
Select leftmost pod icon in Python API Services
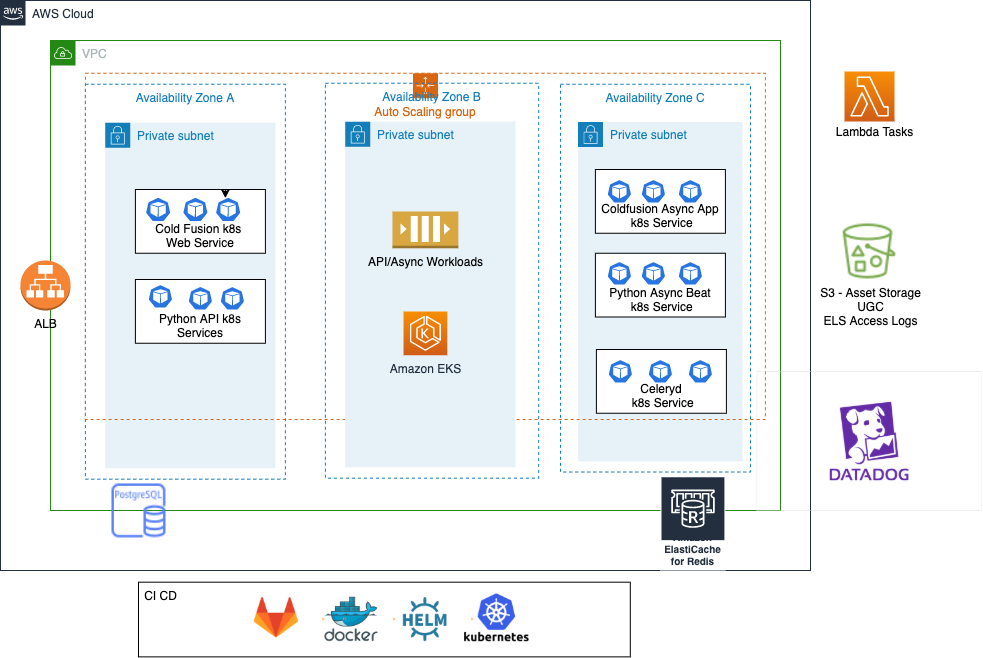point(160,296)
